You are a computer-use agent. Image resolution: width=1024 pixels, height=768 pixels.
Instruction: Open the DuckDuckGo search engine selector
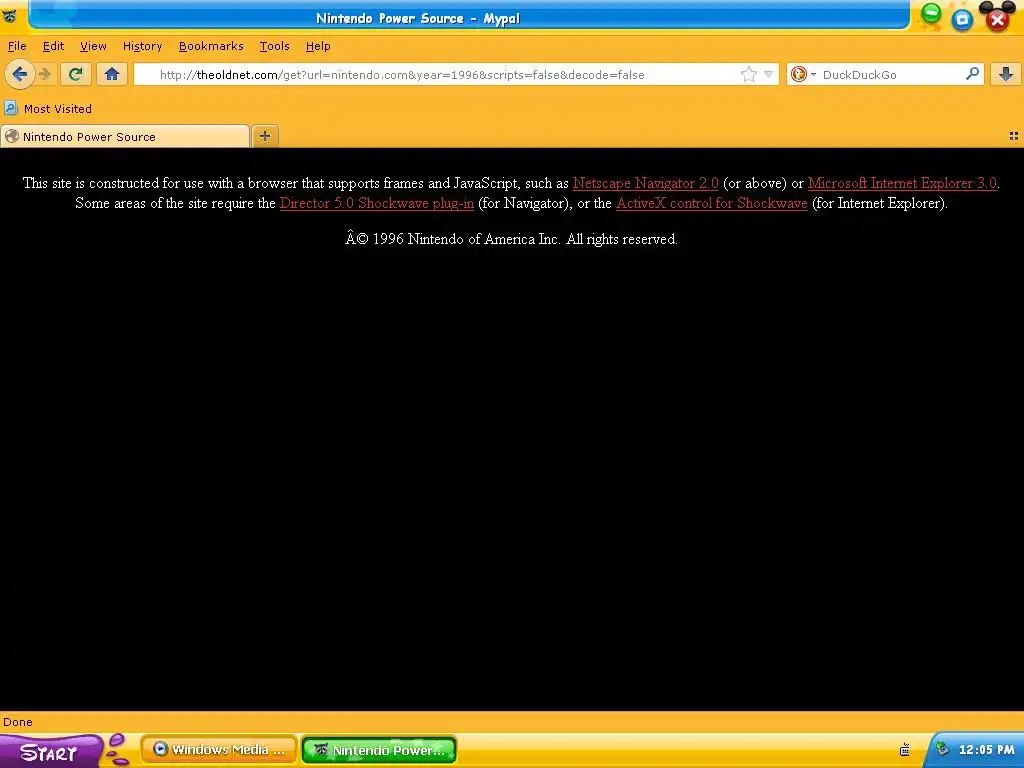[x=803, y=74]
